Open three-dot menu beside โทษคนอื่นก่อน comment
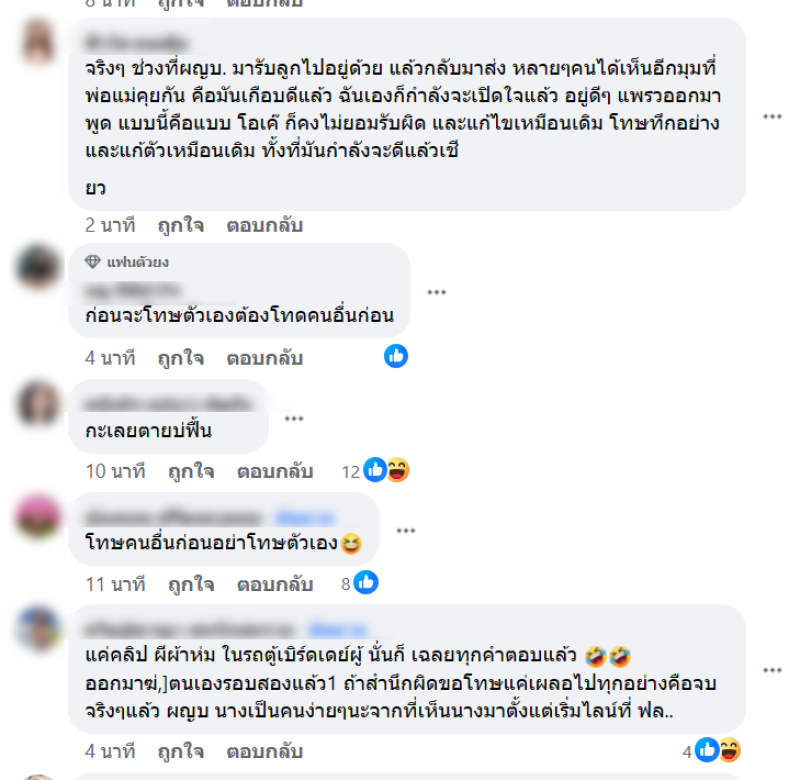 [406, 531]
